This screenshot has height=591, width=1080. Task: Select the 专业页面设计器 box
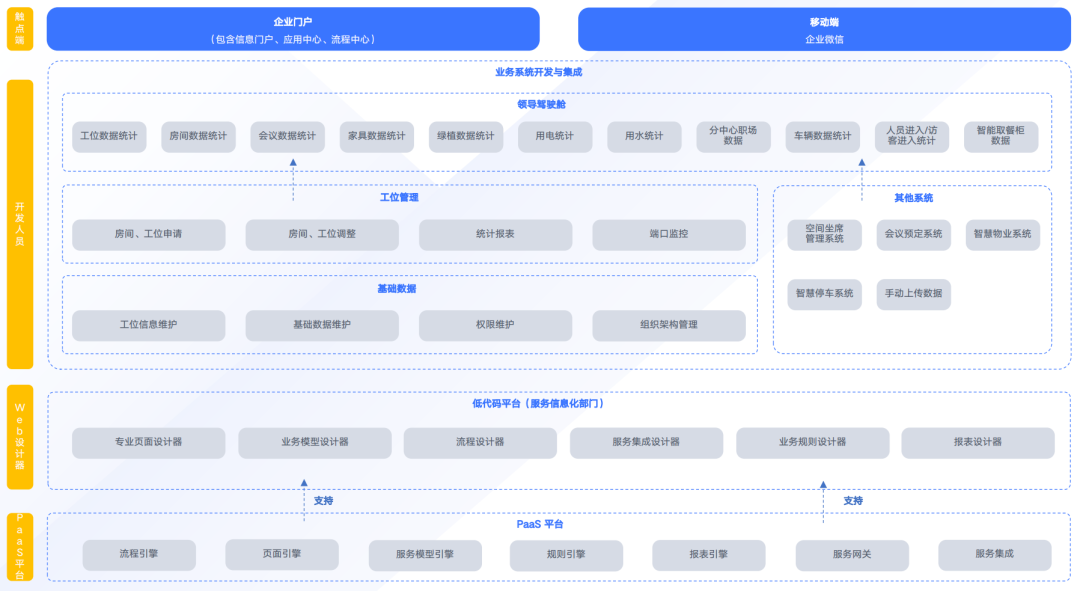click(149, 442)
